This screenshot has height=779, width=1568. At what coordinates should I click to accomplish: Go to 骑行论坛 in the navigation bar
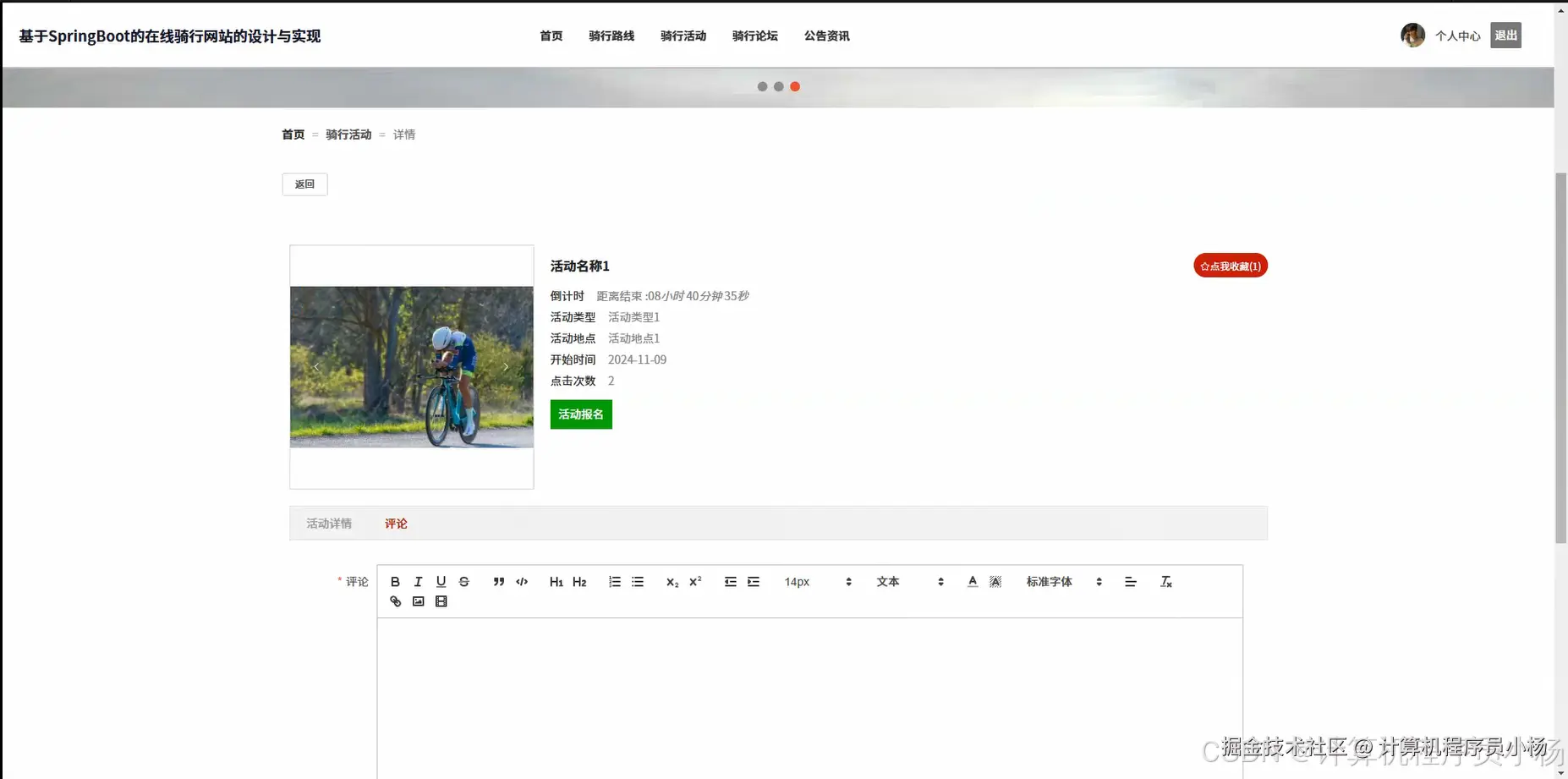[x=755, y=36]
